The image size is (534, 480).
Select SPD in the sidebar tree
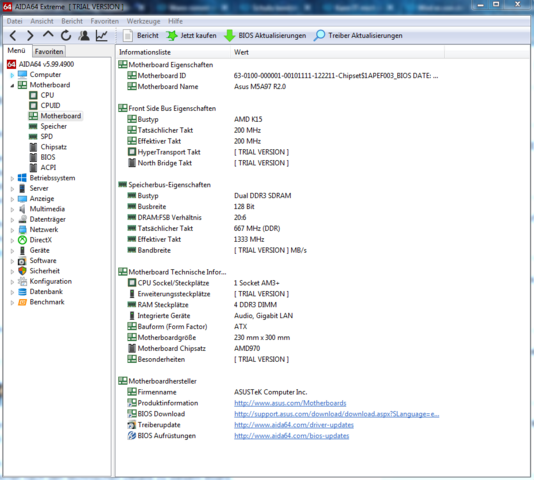[x=47, y=137]
